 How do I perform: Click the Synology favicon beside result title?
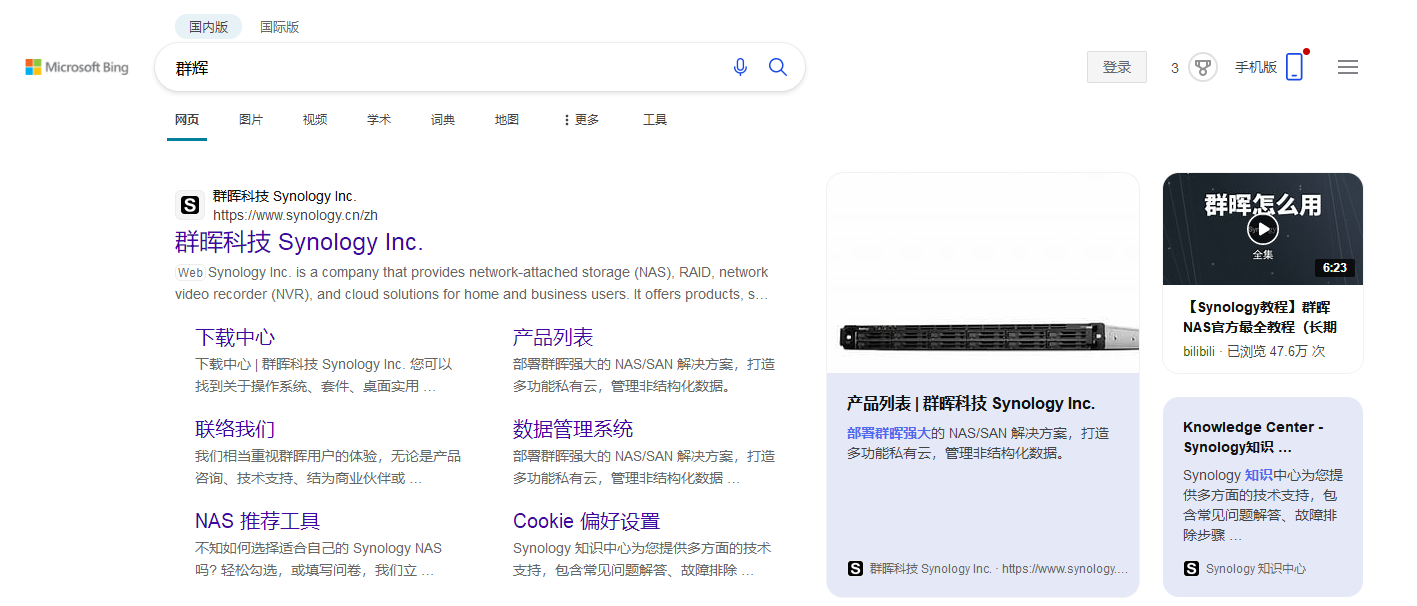pos(190,205)
